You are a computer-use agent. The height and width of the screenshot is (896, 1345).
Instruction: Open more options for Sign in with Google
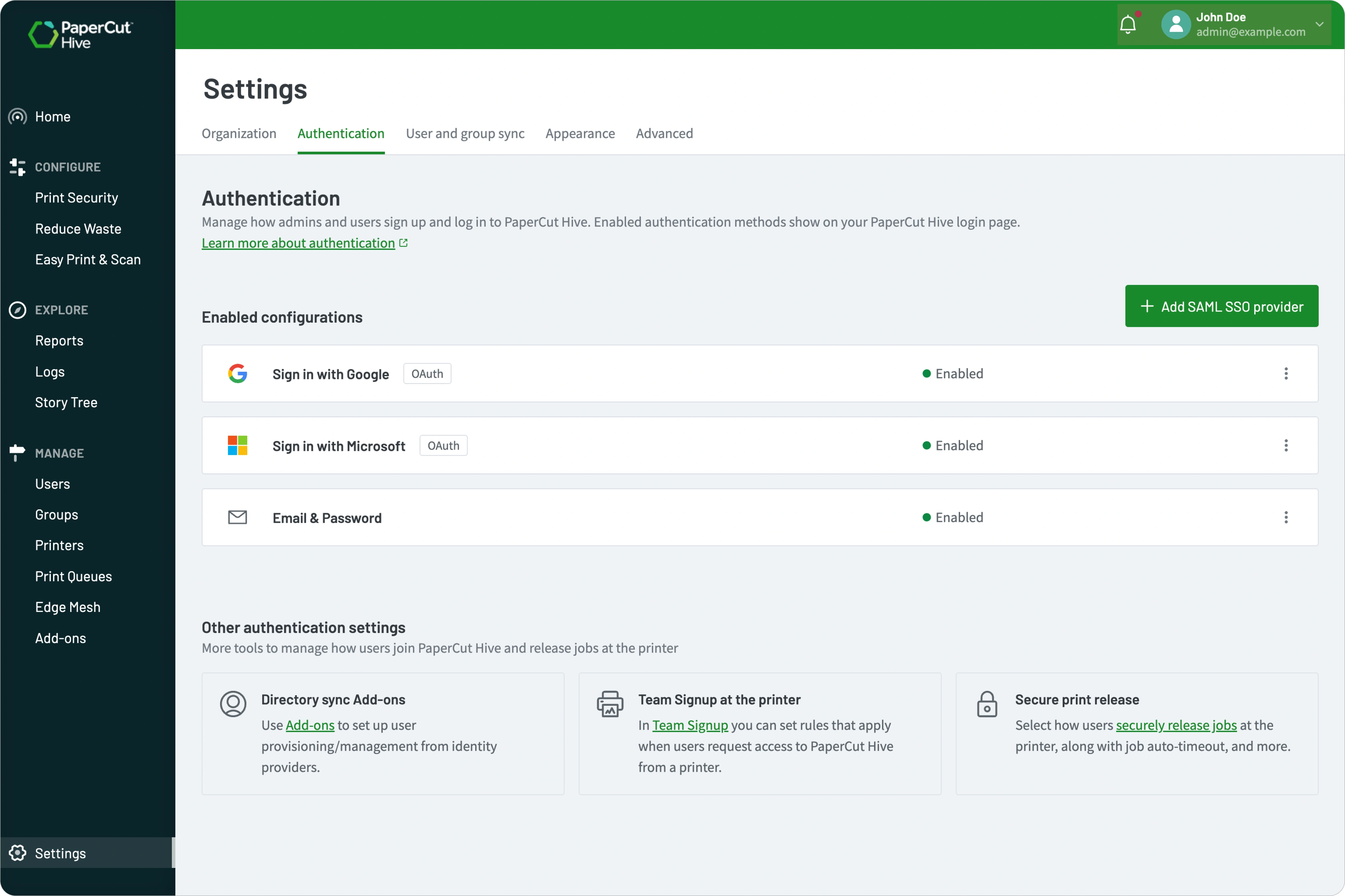click(1286, 374)
